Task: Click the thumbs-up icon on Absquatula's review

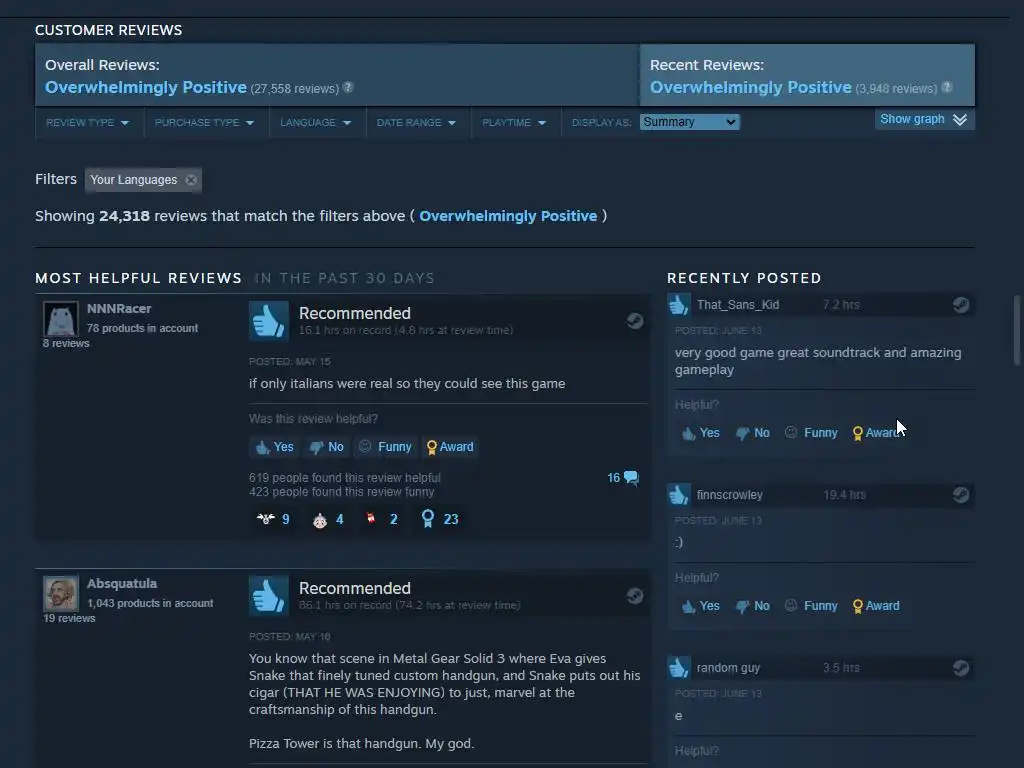Action: 268,596
